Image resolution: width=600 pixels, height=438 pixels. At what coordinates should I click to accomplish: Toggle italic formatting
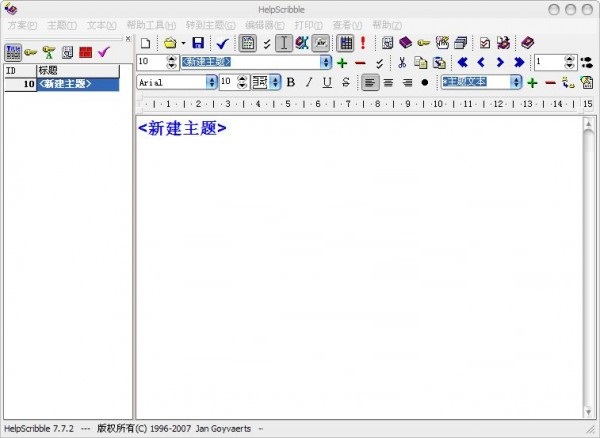tap(309, 82)
